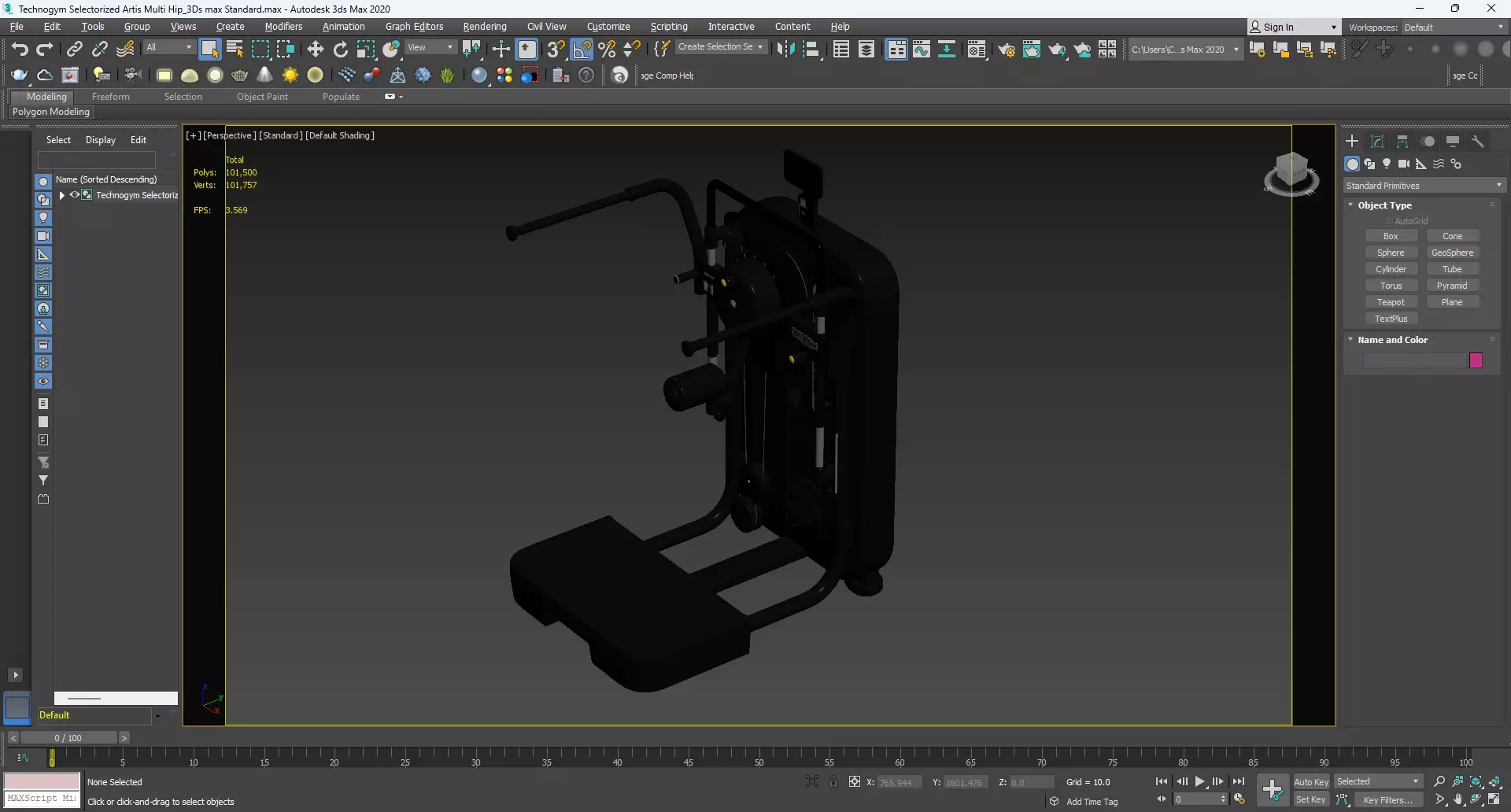
Task: Click the Sphere primitive button
Action: [x=1391, y=253]
